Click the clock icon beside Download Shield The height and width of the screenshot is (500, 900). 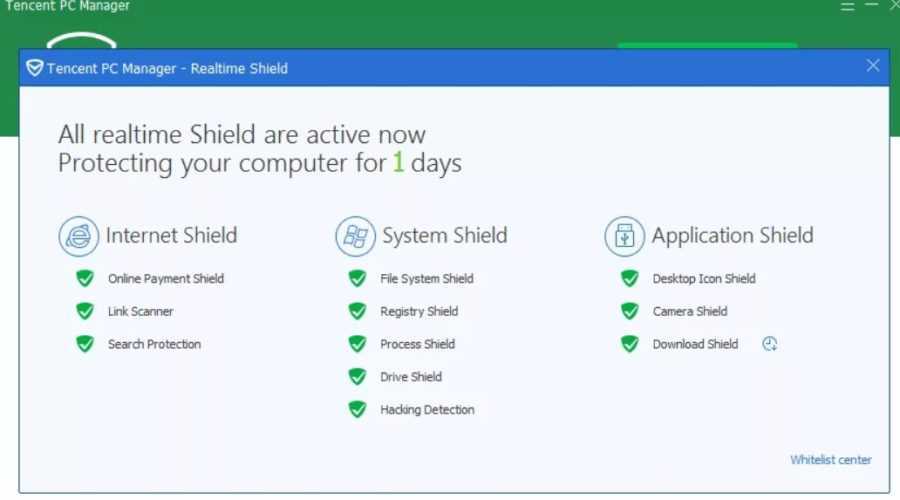pos(769,344)
